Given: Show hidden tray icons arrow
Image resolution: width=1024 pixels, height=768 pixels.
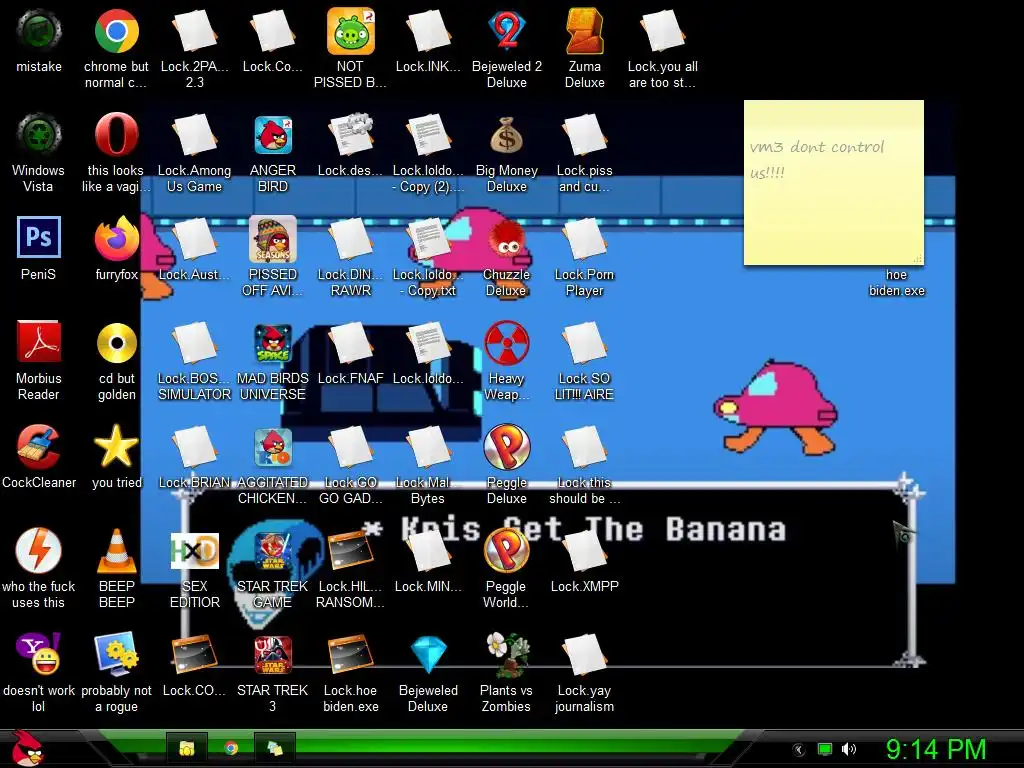Looking at the screenshot, I should 799,750.
